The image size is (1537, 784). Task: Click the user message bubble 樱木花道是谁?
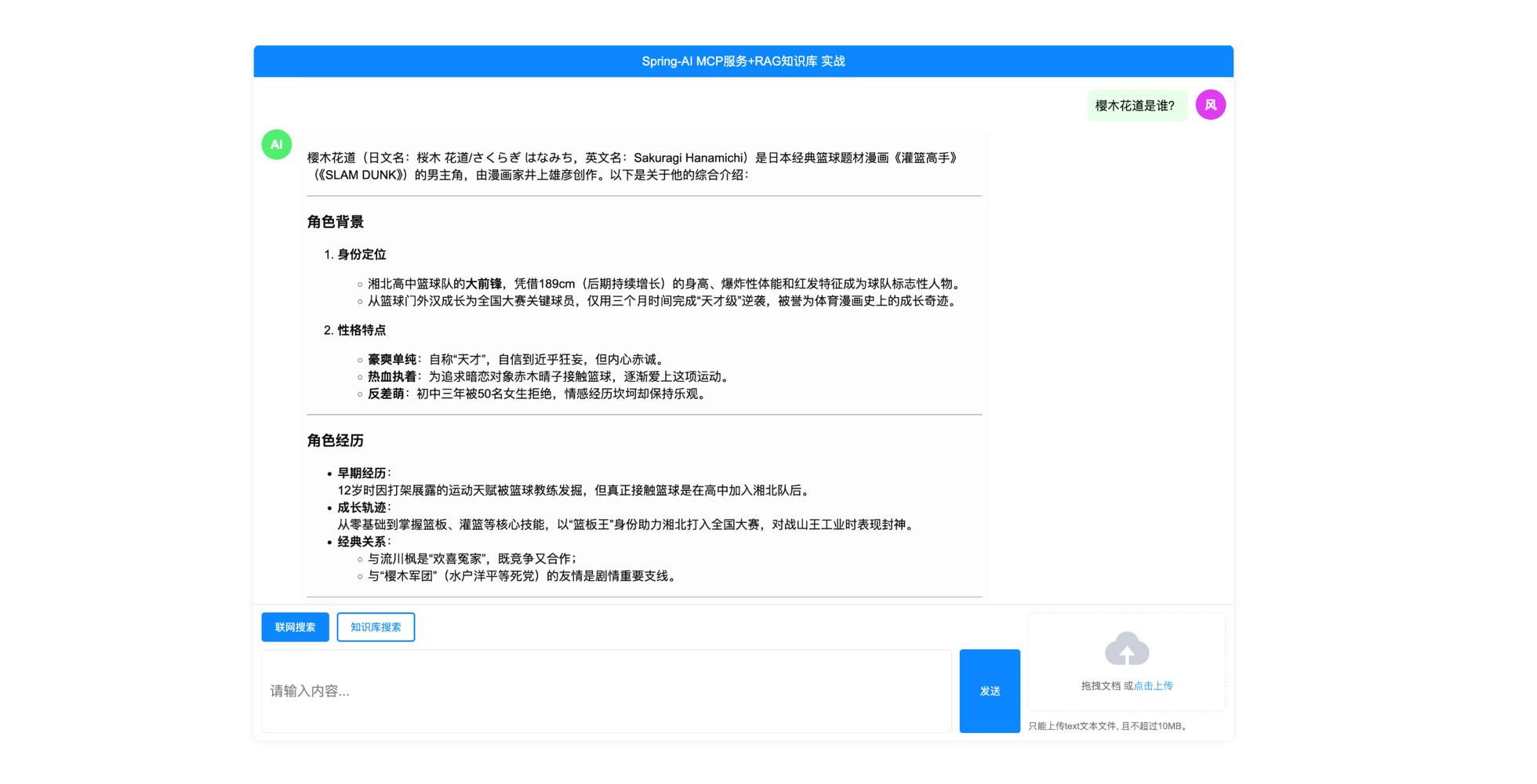(x=1135, y=106)
